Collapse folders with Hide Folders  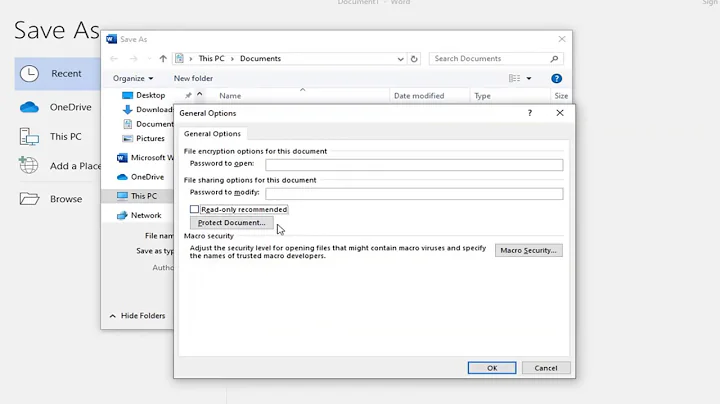point(137,316)
